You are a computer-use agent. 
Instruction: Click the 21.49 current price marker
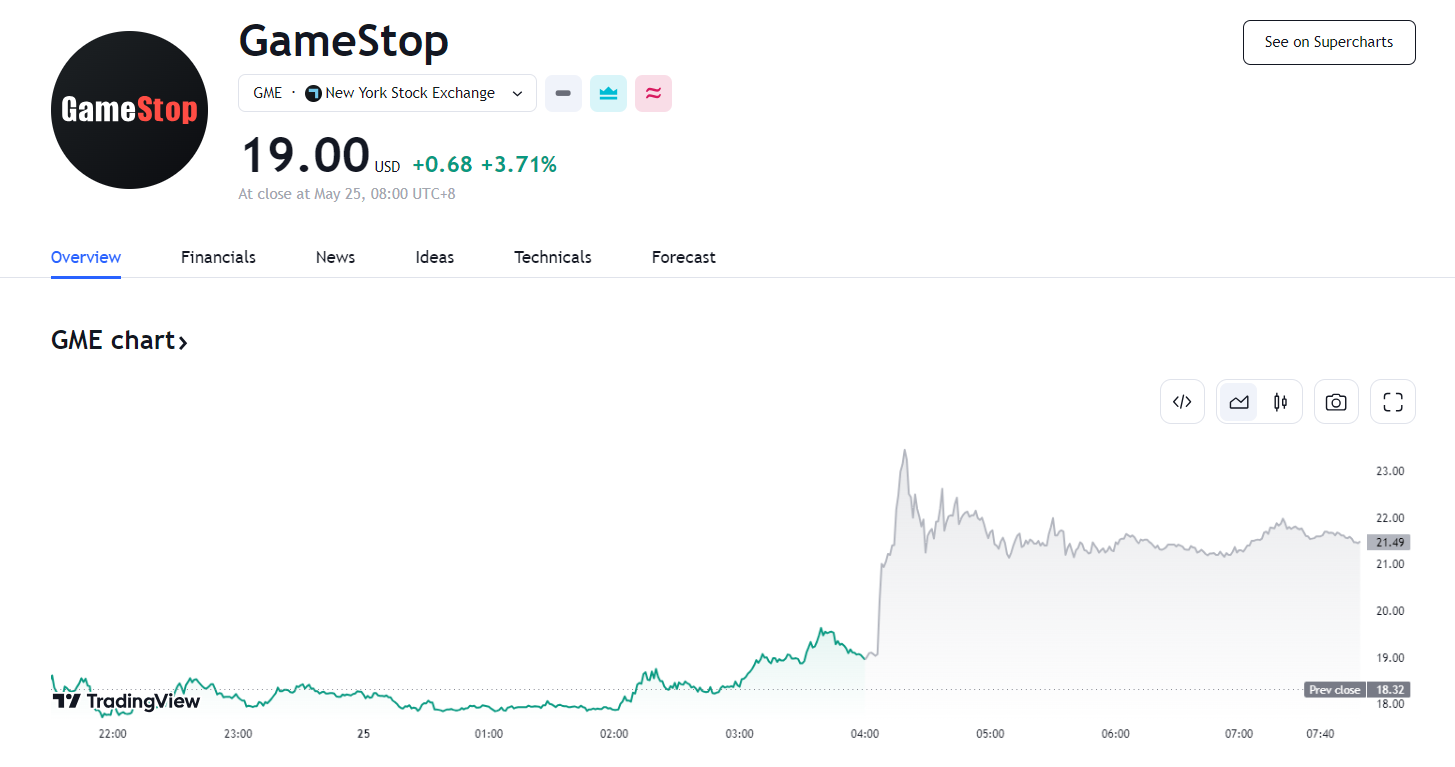(x=1390, y=542)
